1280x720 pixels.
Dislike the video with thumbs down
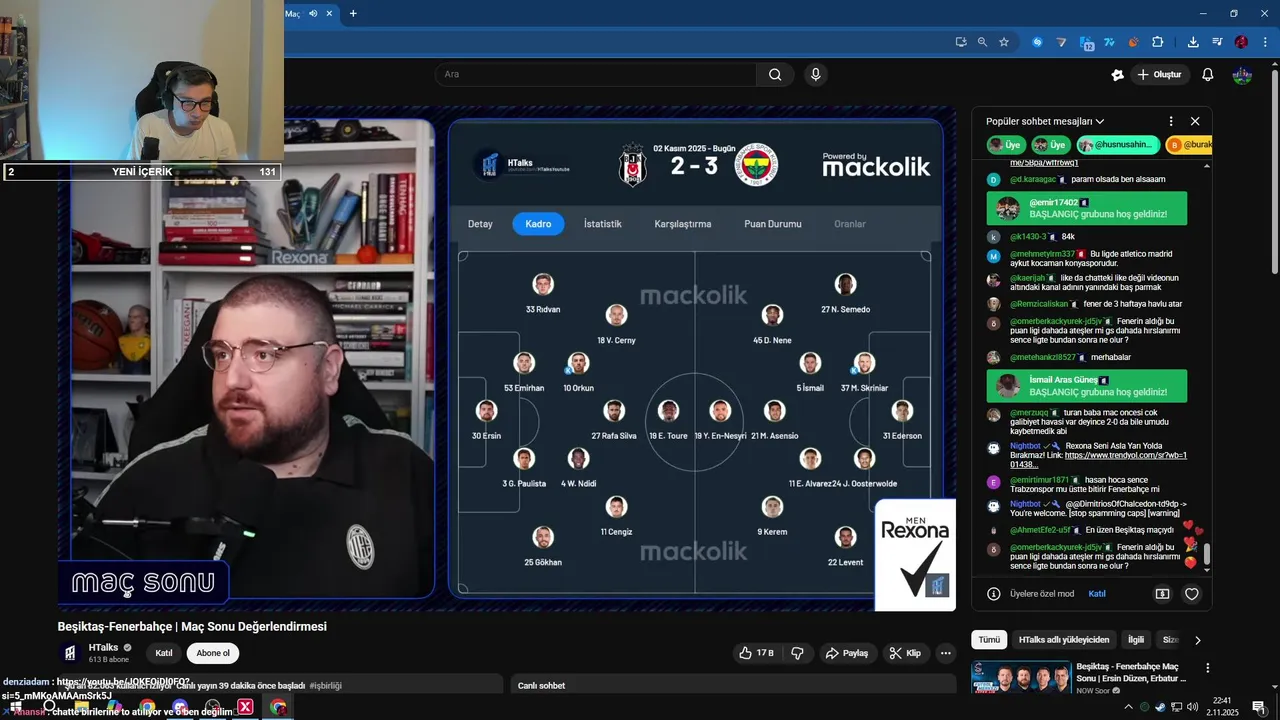(x=797, y=653)
